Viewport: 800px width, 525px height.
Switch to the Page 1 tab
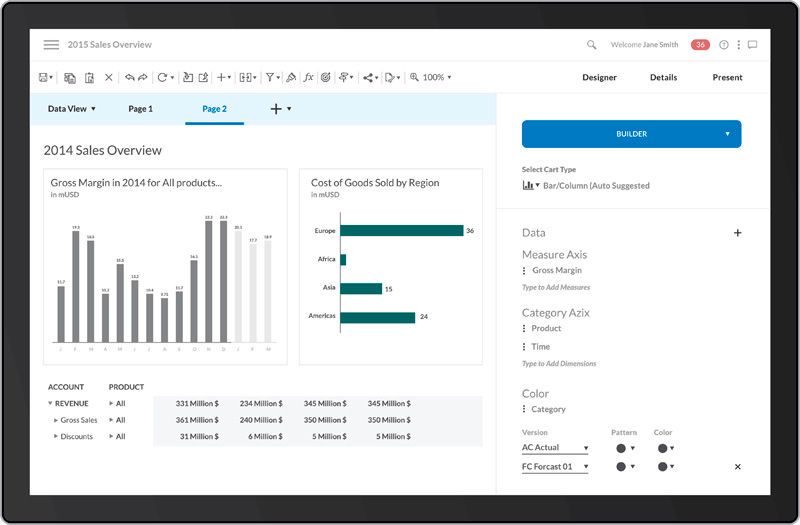pyautogui.click(x=140, y=108)
